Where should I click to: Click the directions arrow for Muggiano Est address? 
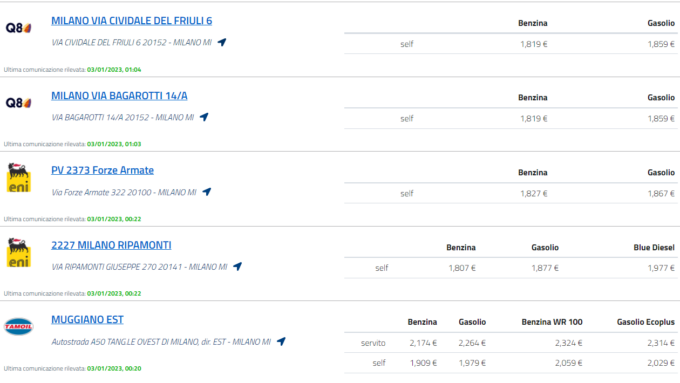281,341
